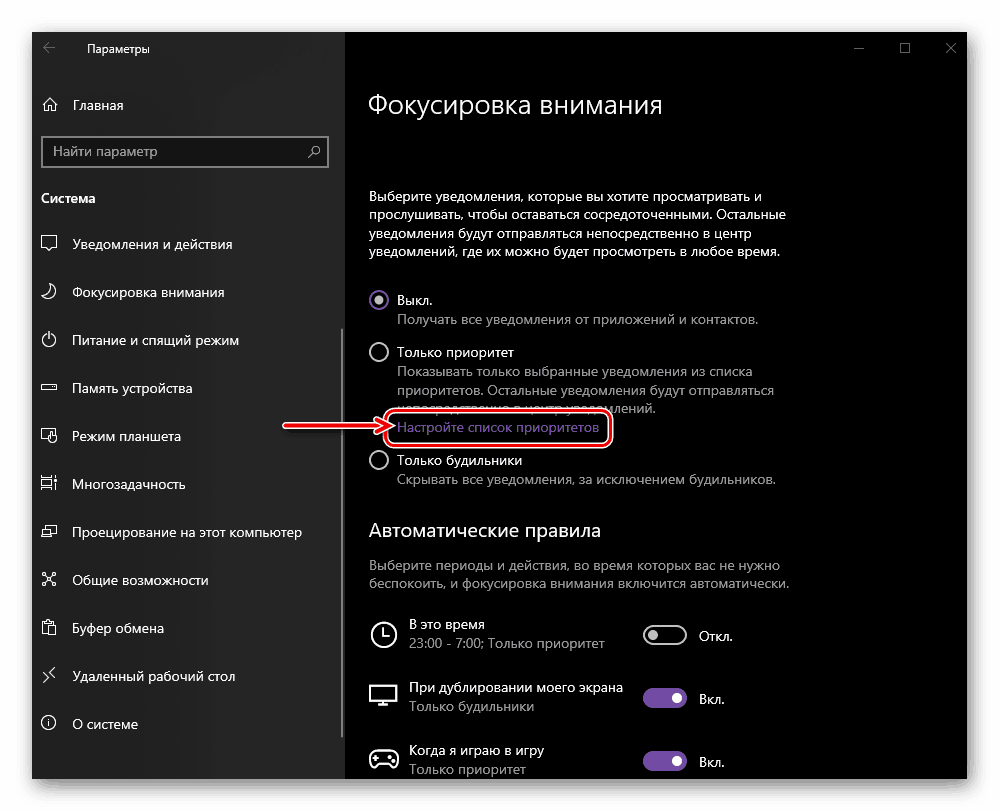Click the Home (Главная) icon
999x811 pixels.
(x=49, y=105)
